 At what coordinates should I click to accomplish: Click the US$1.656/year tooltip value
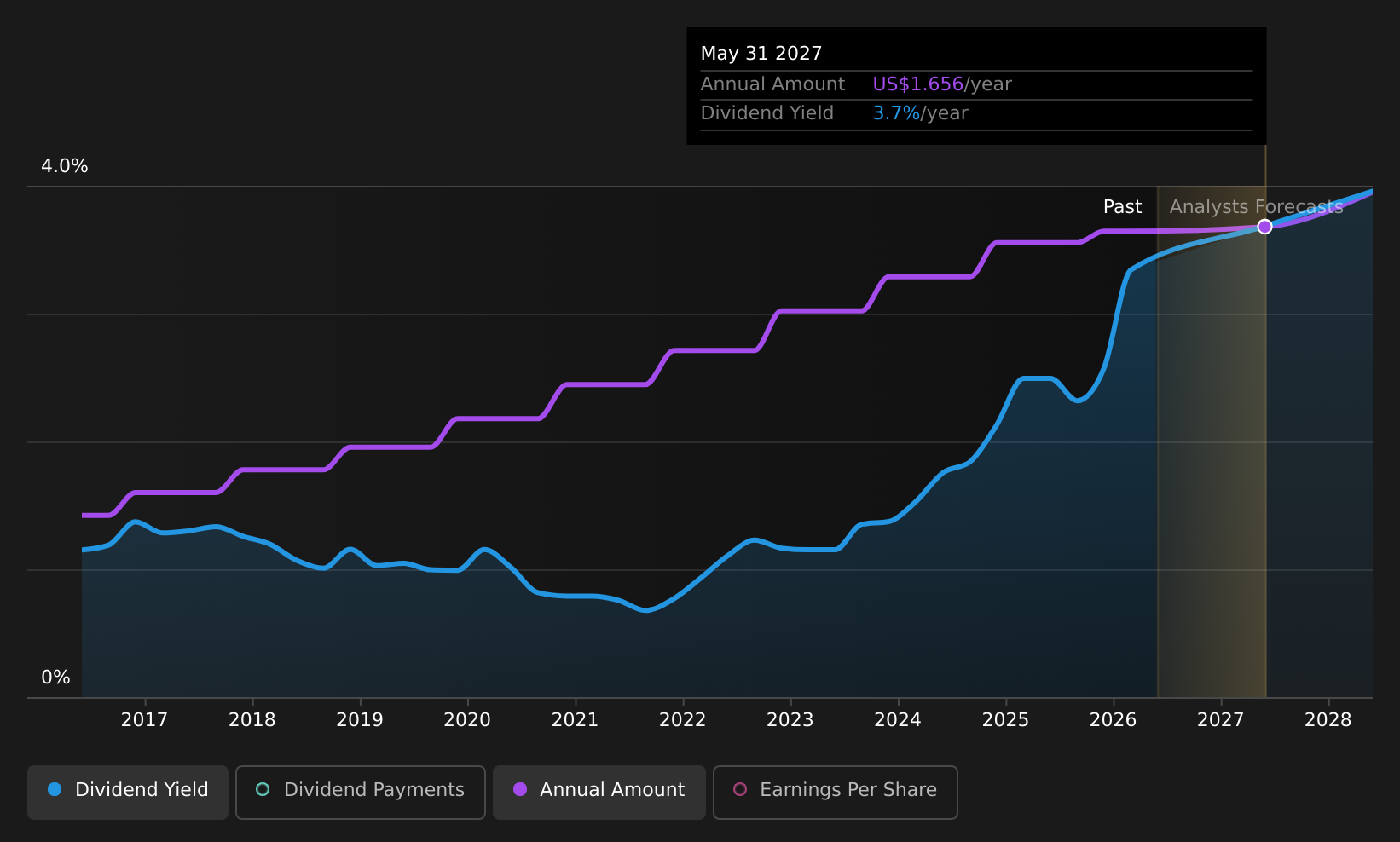point(942,84)
